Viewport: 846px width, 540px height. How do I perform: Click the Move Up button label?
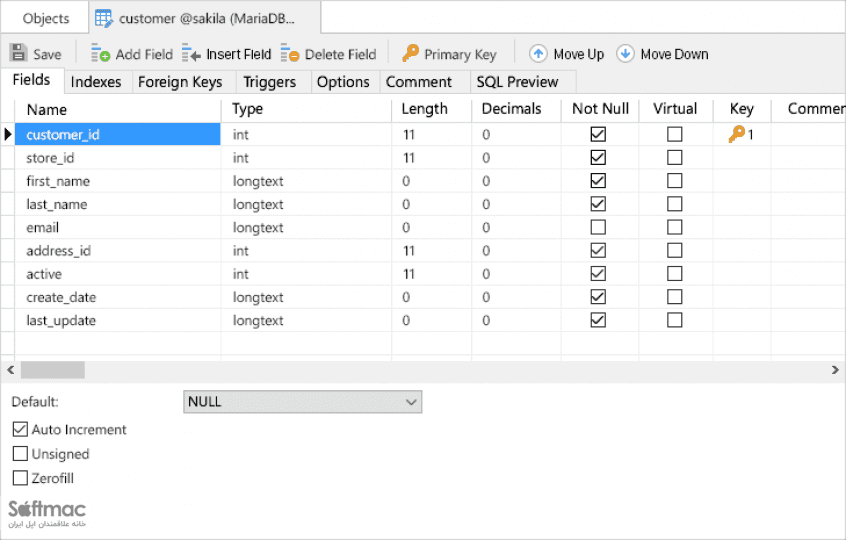point(578,54)
